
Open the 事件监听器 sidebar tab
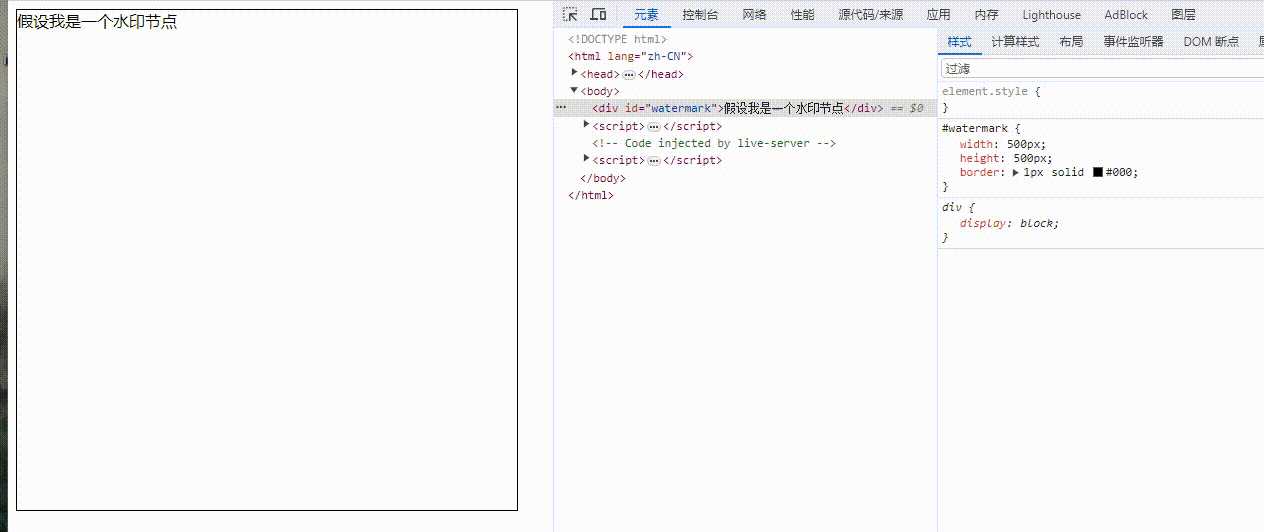tap(1133, 42)
